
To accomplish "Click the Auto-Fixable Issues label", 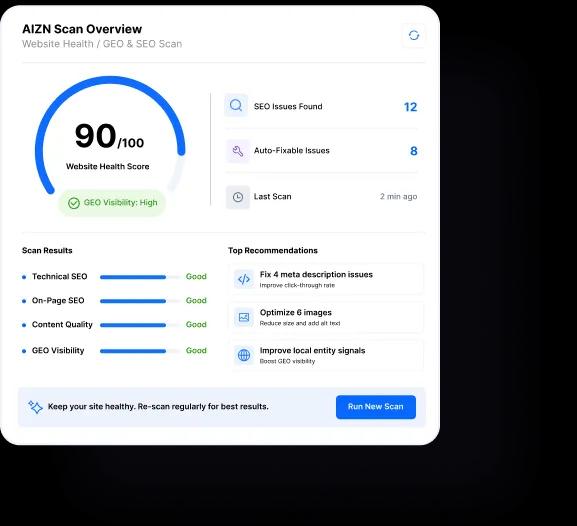I will tap(291, 151).
